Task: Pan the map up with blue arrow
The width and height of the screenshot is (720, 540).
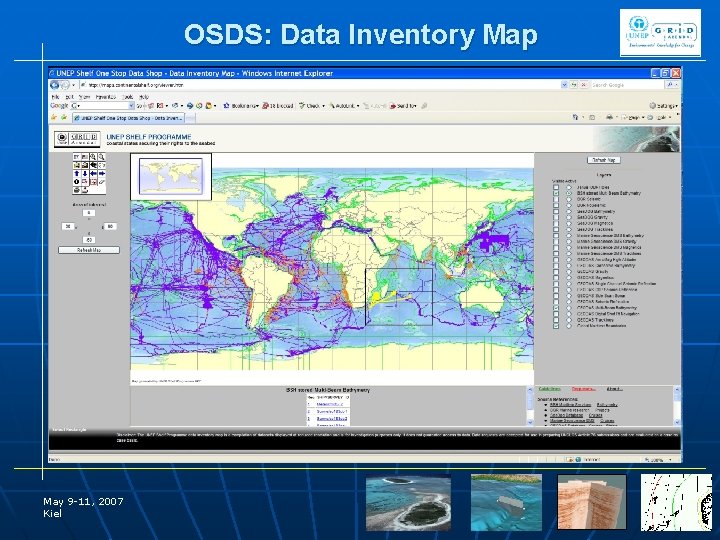Action: tap(77, 174)
